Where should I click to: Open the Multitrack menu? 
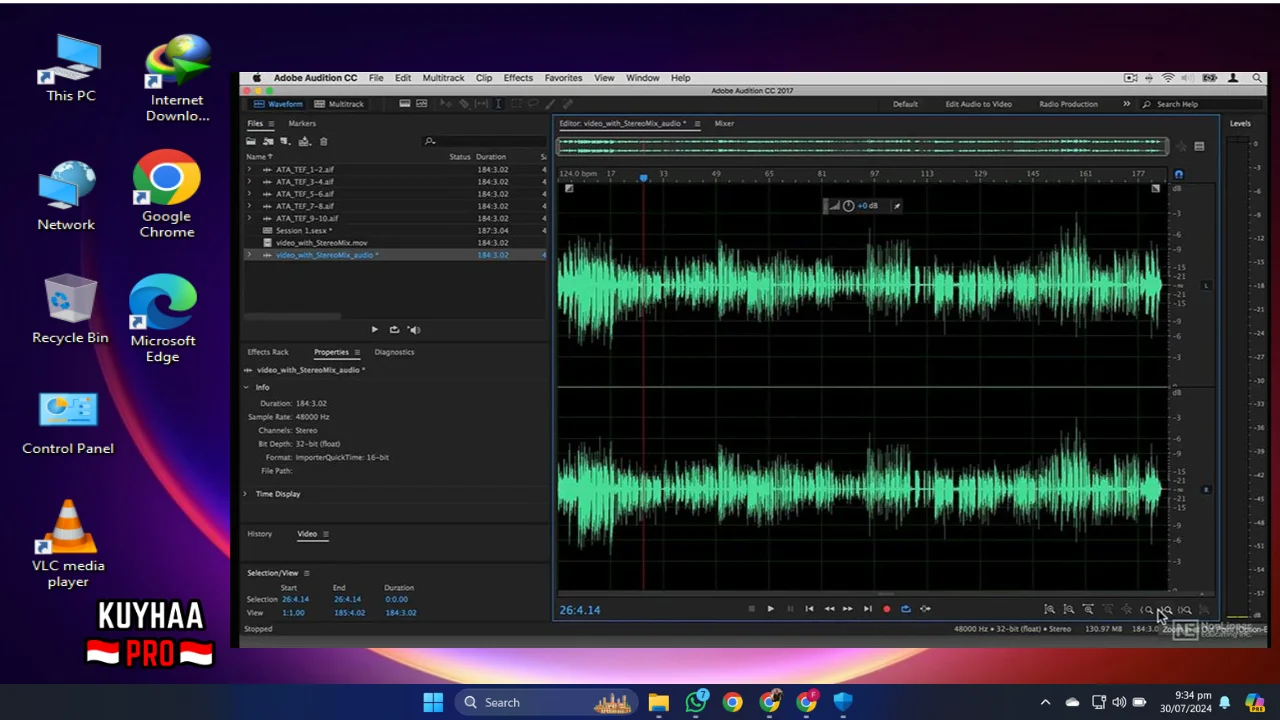(x=443, y=78)
